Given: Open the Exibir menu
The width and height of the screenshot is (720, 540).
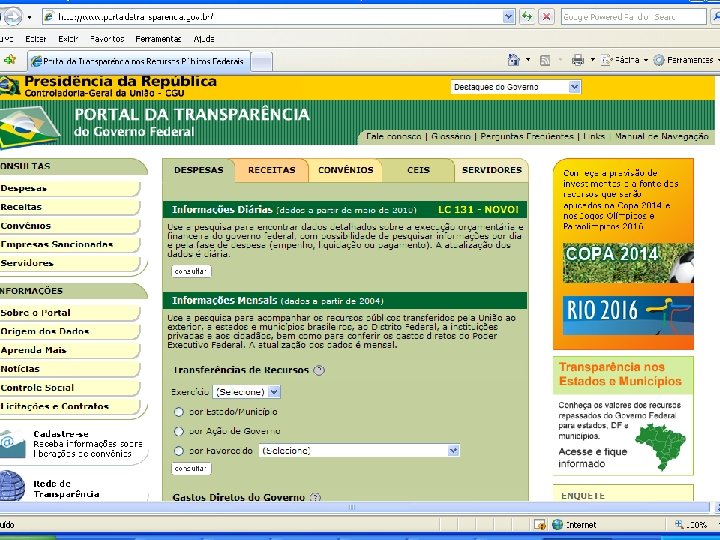Looking at the screenshot, I should pyautogui.click(x=68, y=39).
